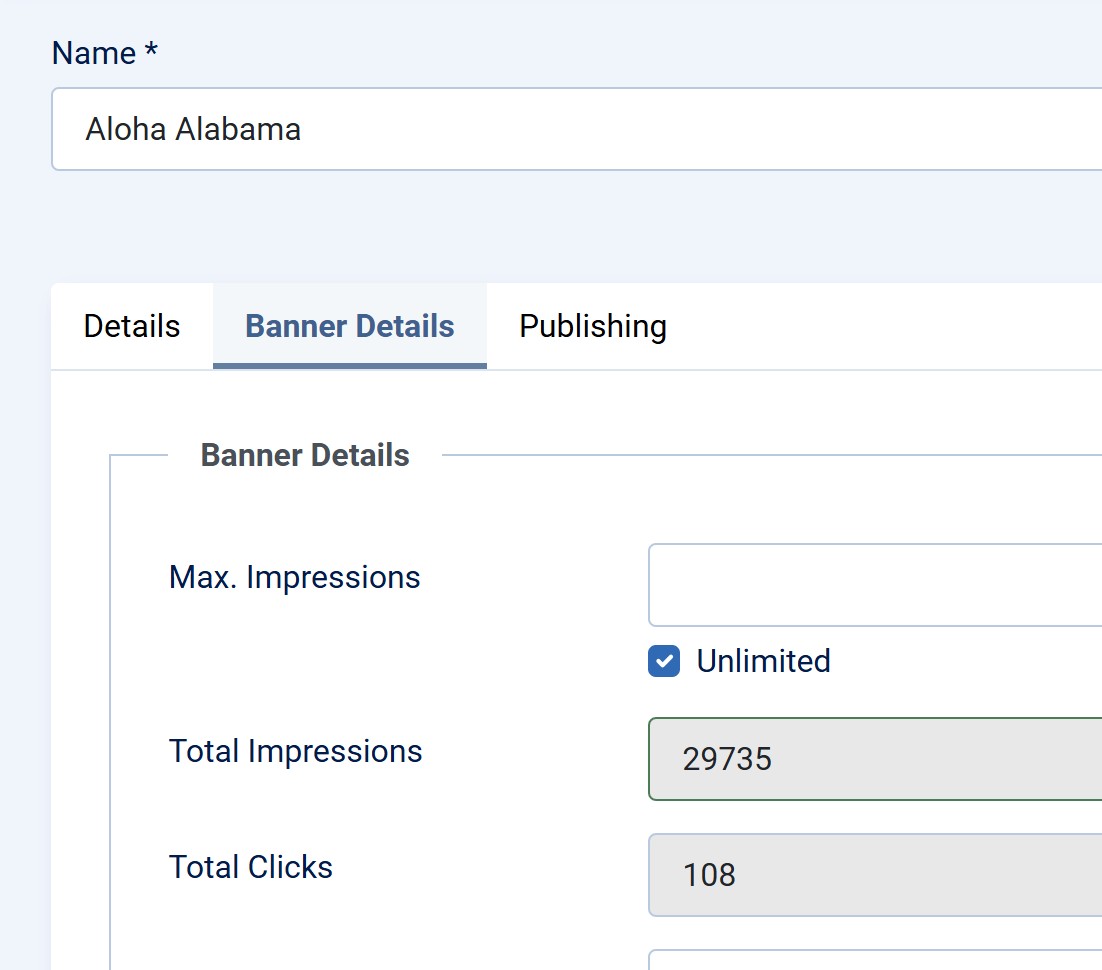Click the Max. Impressions label
The image size is (1102, 970).
[x=295, y=577]
